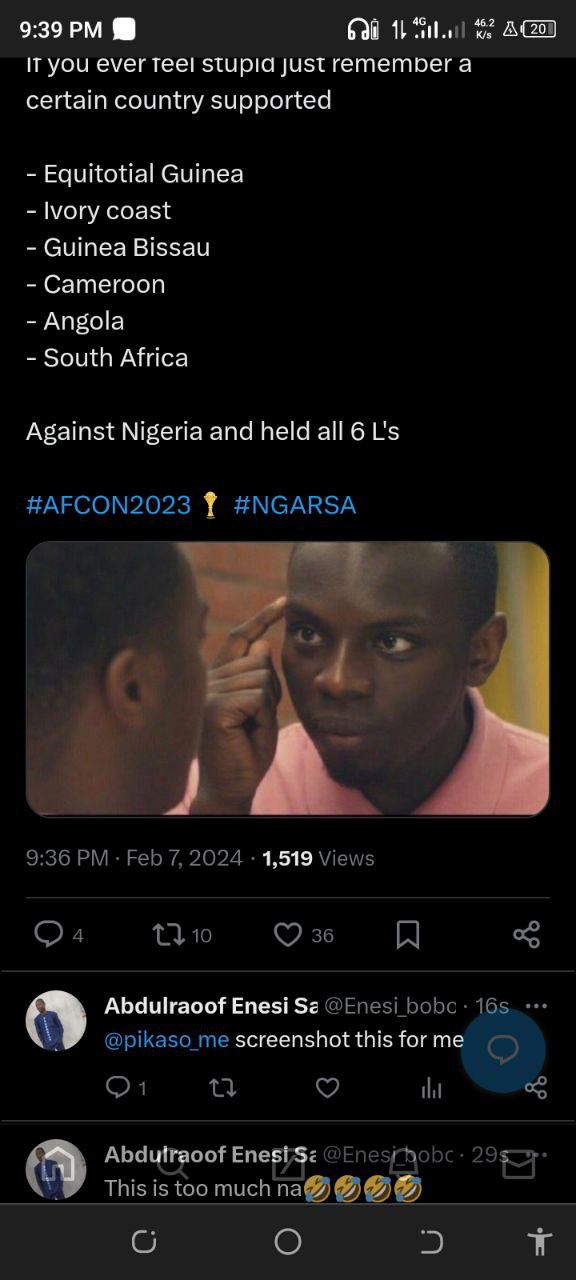Tap the floating blue reply button
Screen dimensions: 576x1280
point(503,1049)
